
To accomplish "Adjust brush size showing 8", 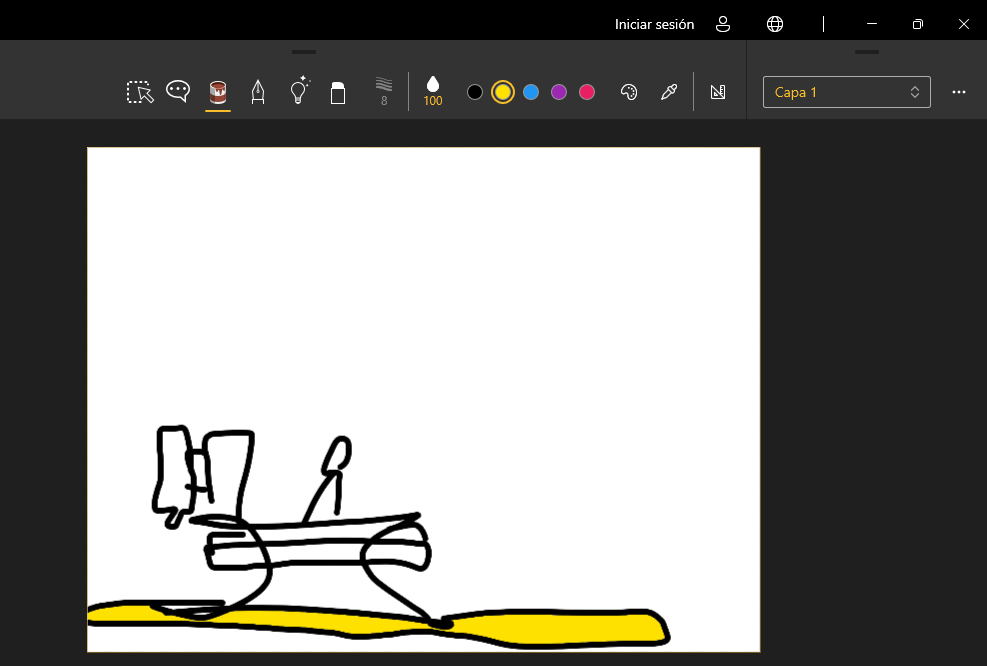I will (x=384, y=91).
